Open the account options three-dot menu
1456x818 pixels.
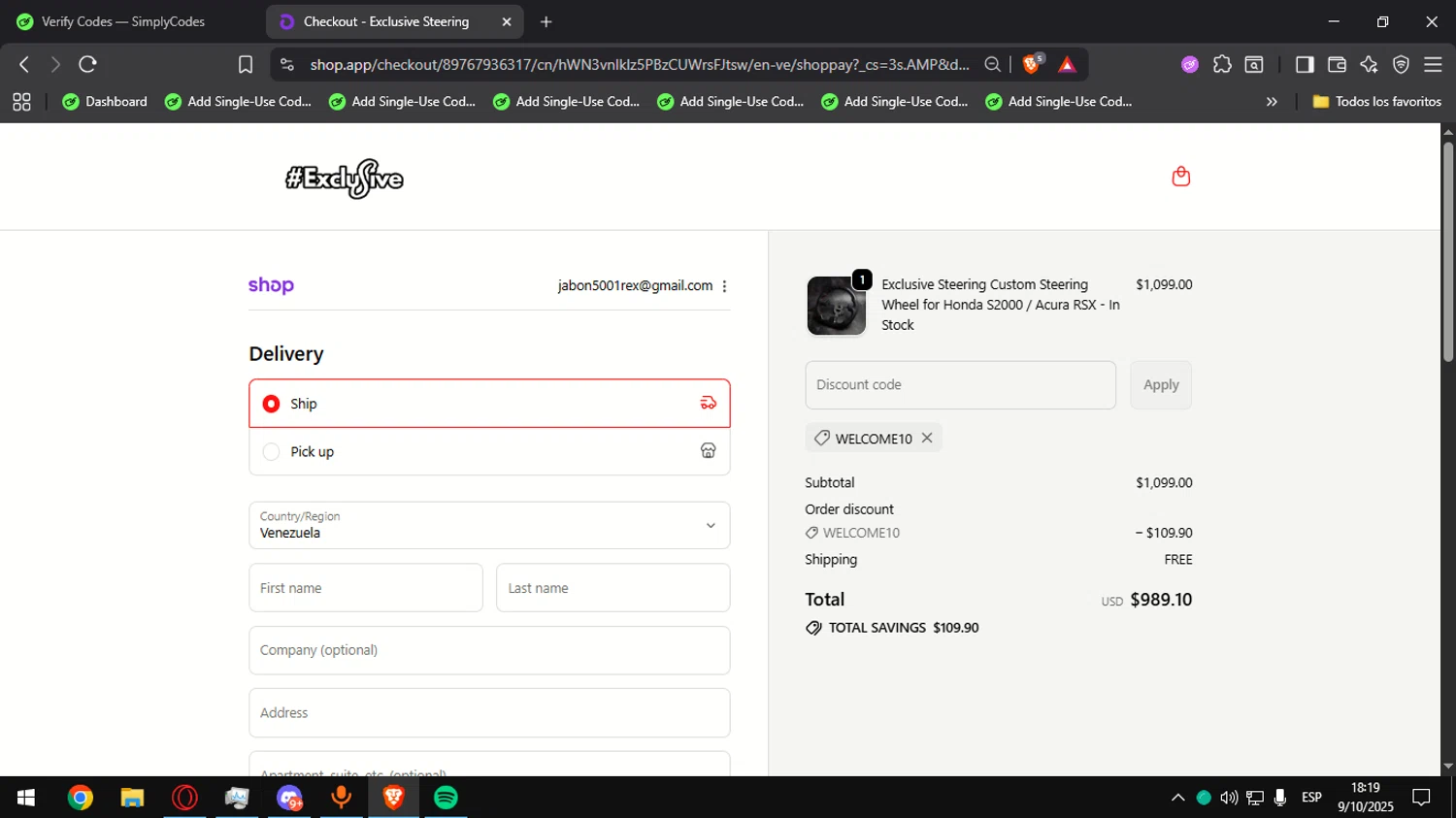tap(724, 286)
